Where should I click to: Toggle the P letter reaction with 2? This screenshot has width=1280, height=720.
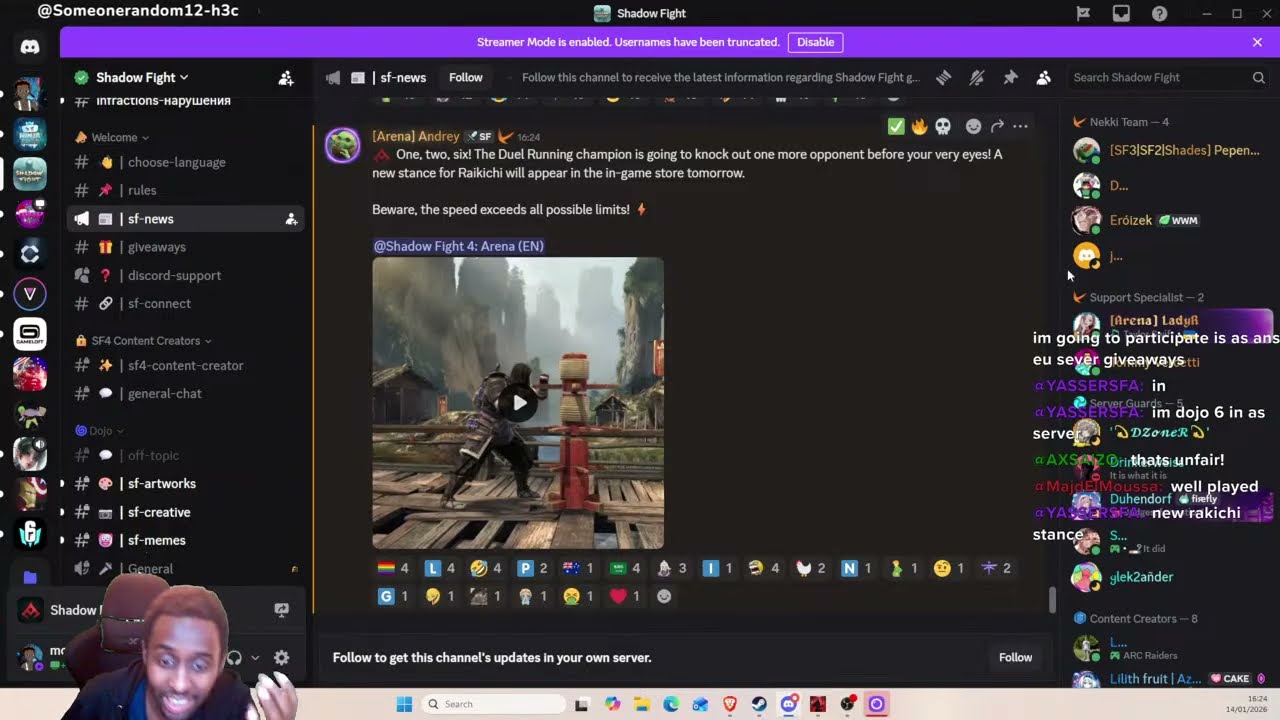532,568
